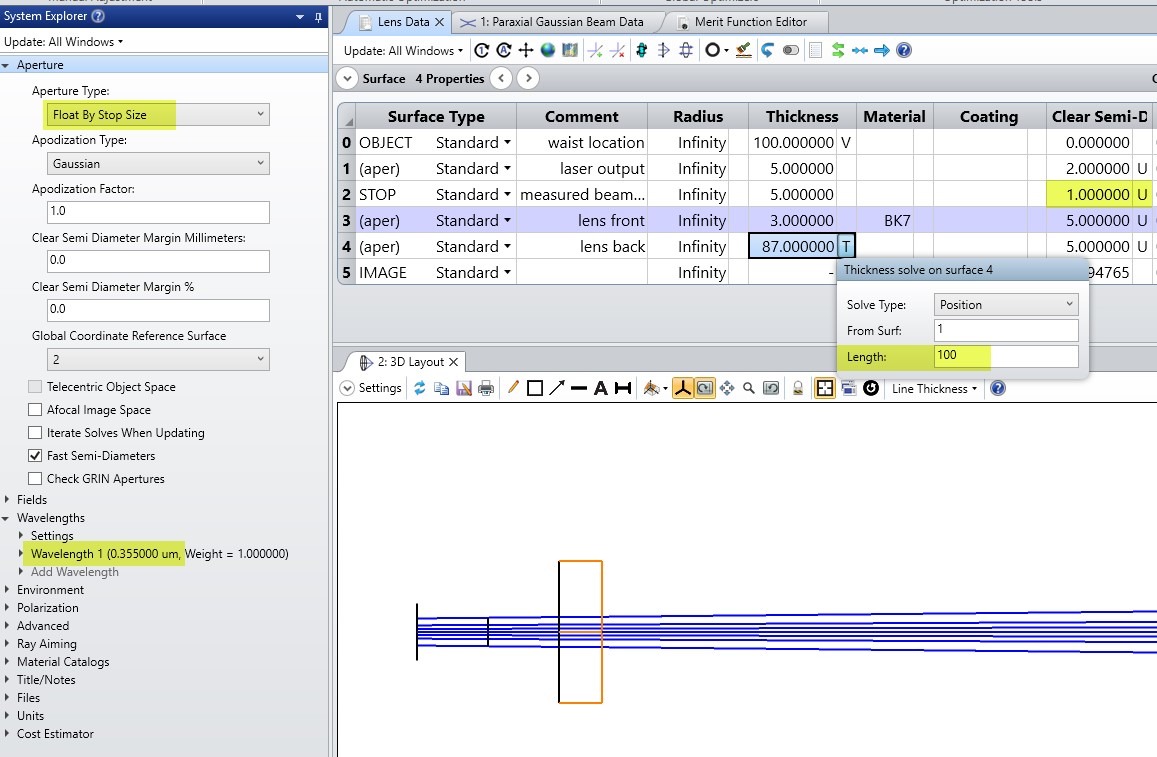Image resolution: width=1157 pixels, height=757 pixels.
Task: Open the Line Thickness dropdown
Action: click(934, 388)
